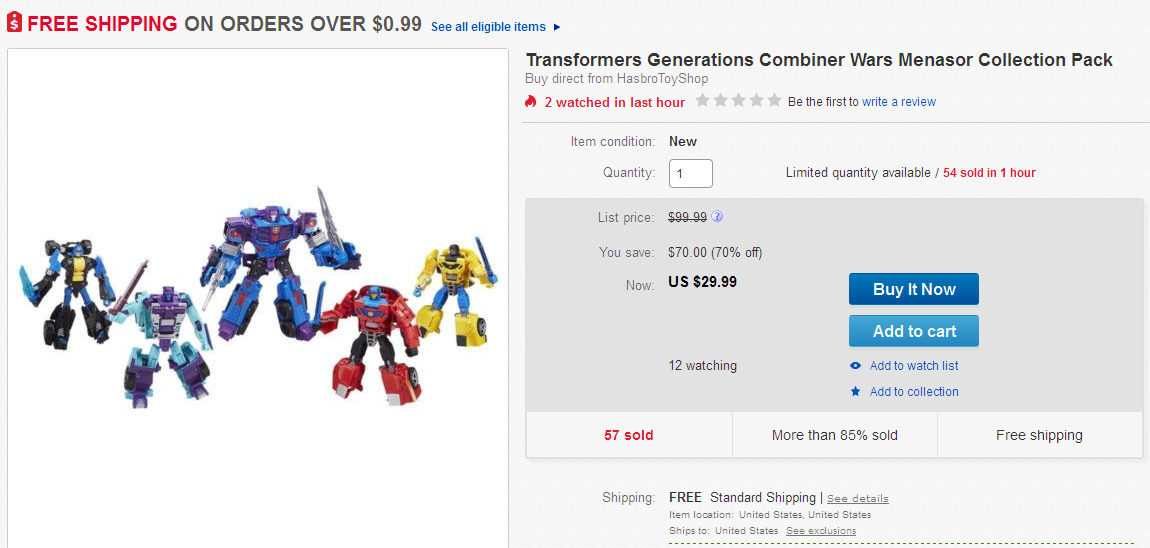
Task: Expand the See all eligible items arrow
Action: (x=557, y=27)
